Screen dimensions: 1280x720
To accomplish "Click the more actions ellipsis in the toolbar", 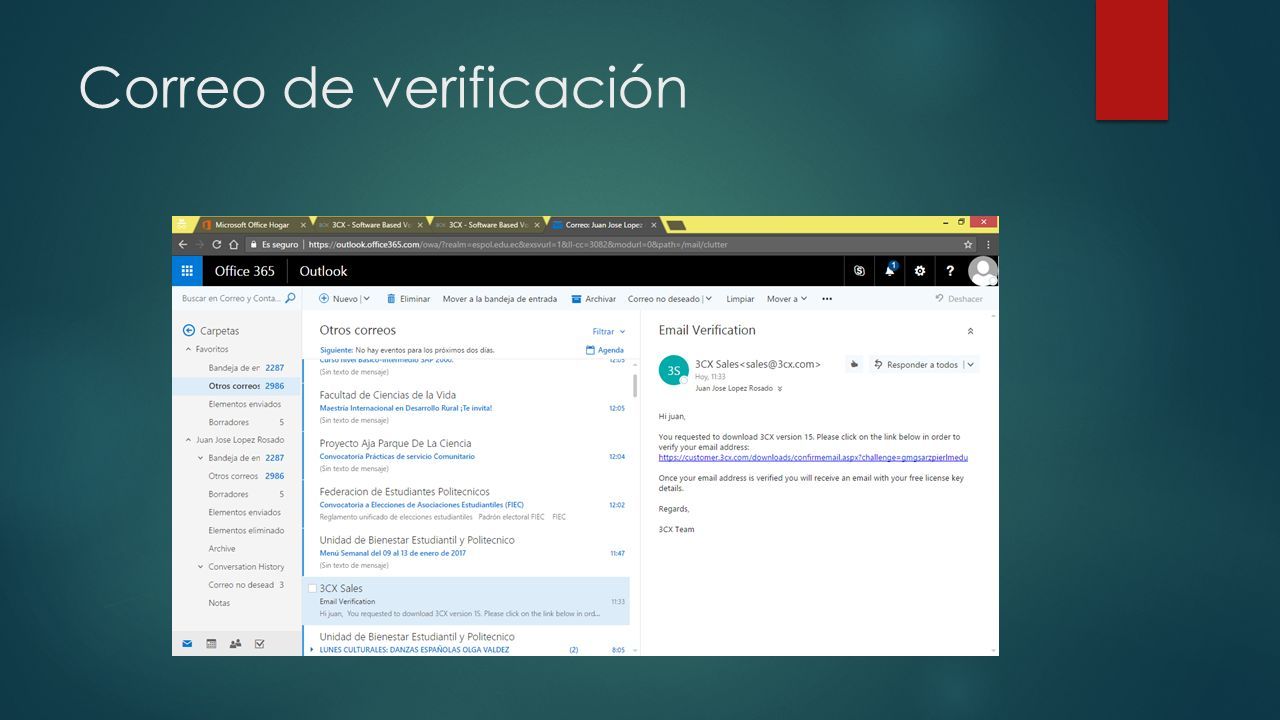I will [x=827, y=298].
